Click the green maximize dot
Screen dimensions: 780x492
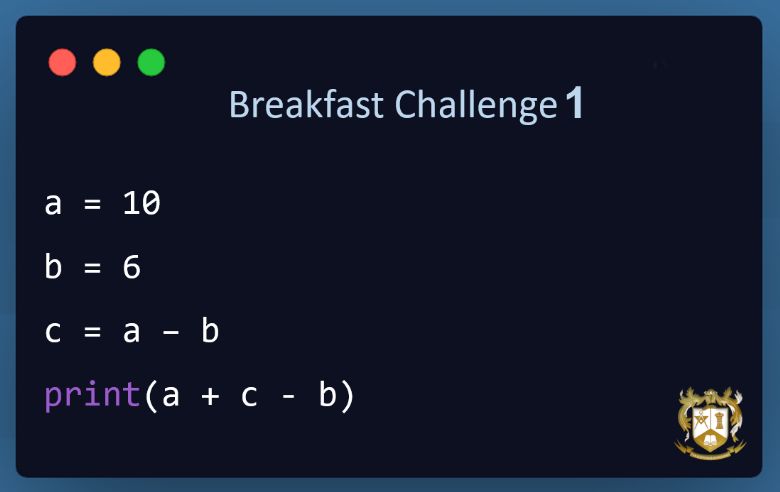[151, 62]
